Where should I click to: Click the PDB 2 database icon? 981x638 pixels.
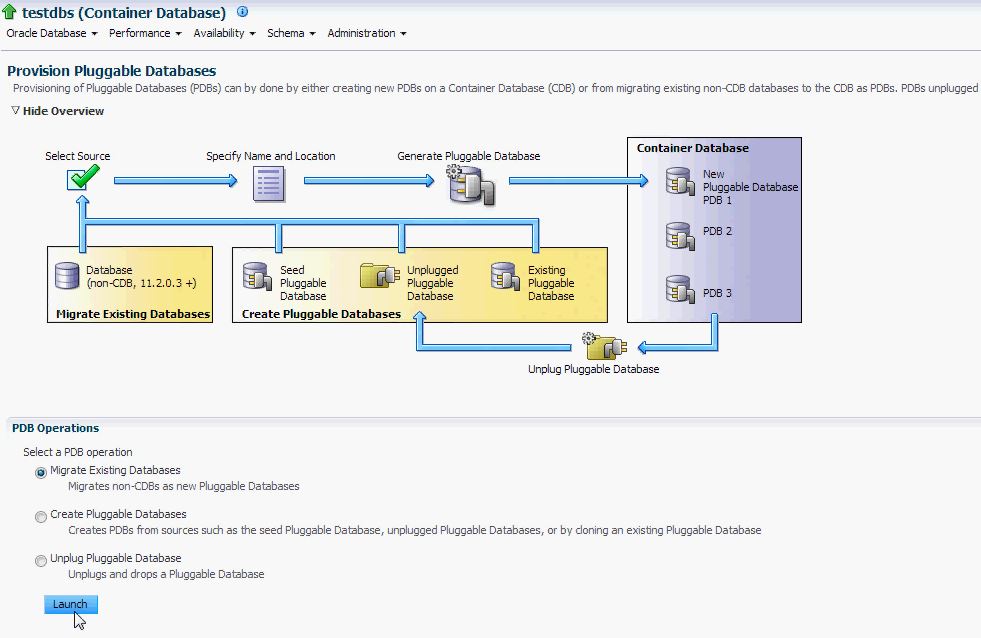point(681,236)
